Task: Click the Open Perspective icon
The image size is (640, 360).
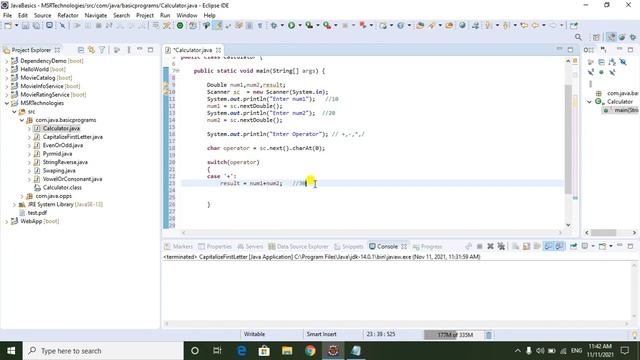Action: (596, 37)
